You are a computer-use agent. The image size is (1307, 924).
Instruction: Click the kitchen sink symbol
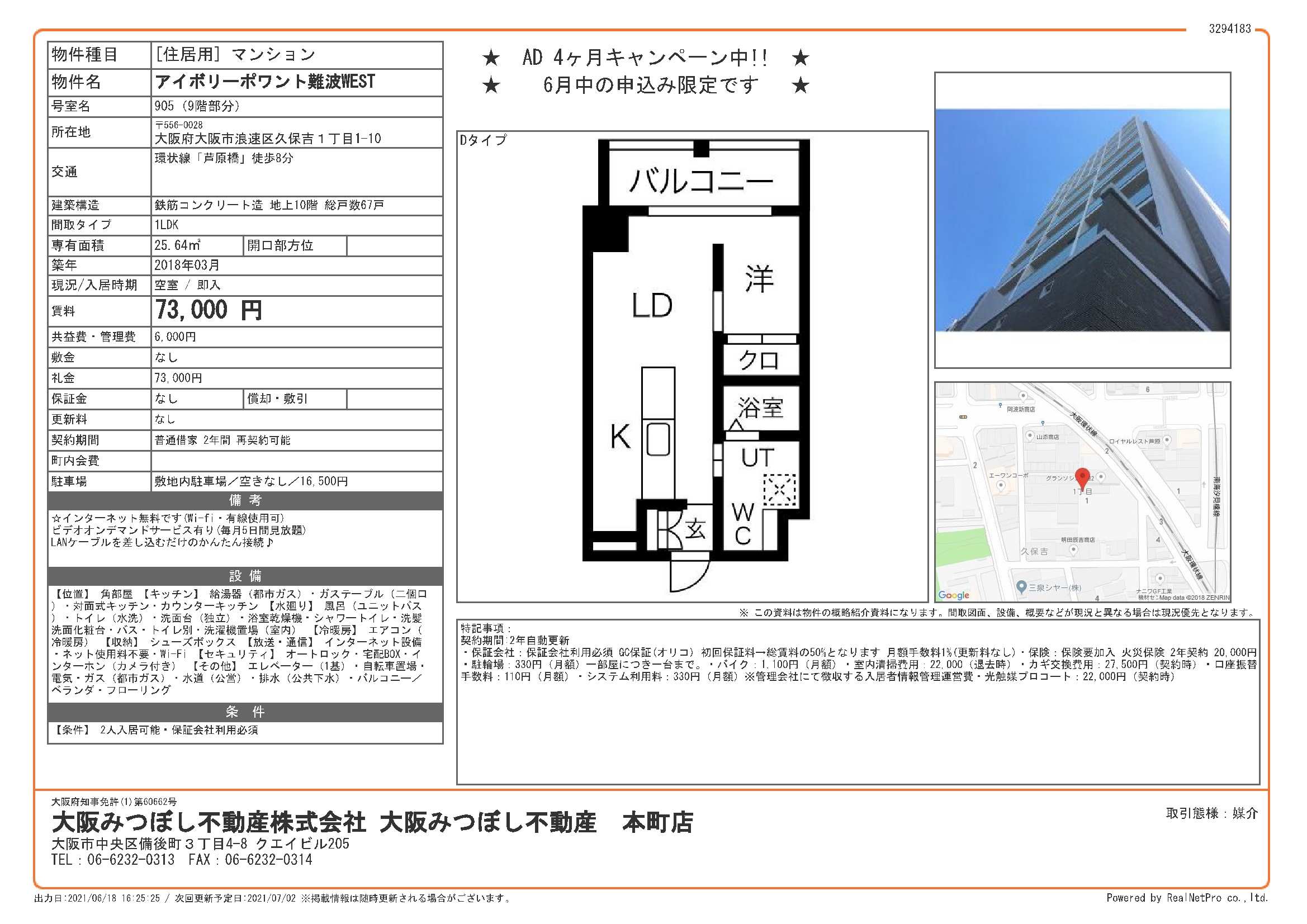point(658,439)
